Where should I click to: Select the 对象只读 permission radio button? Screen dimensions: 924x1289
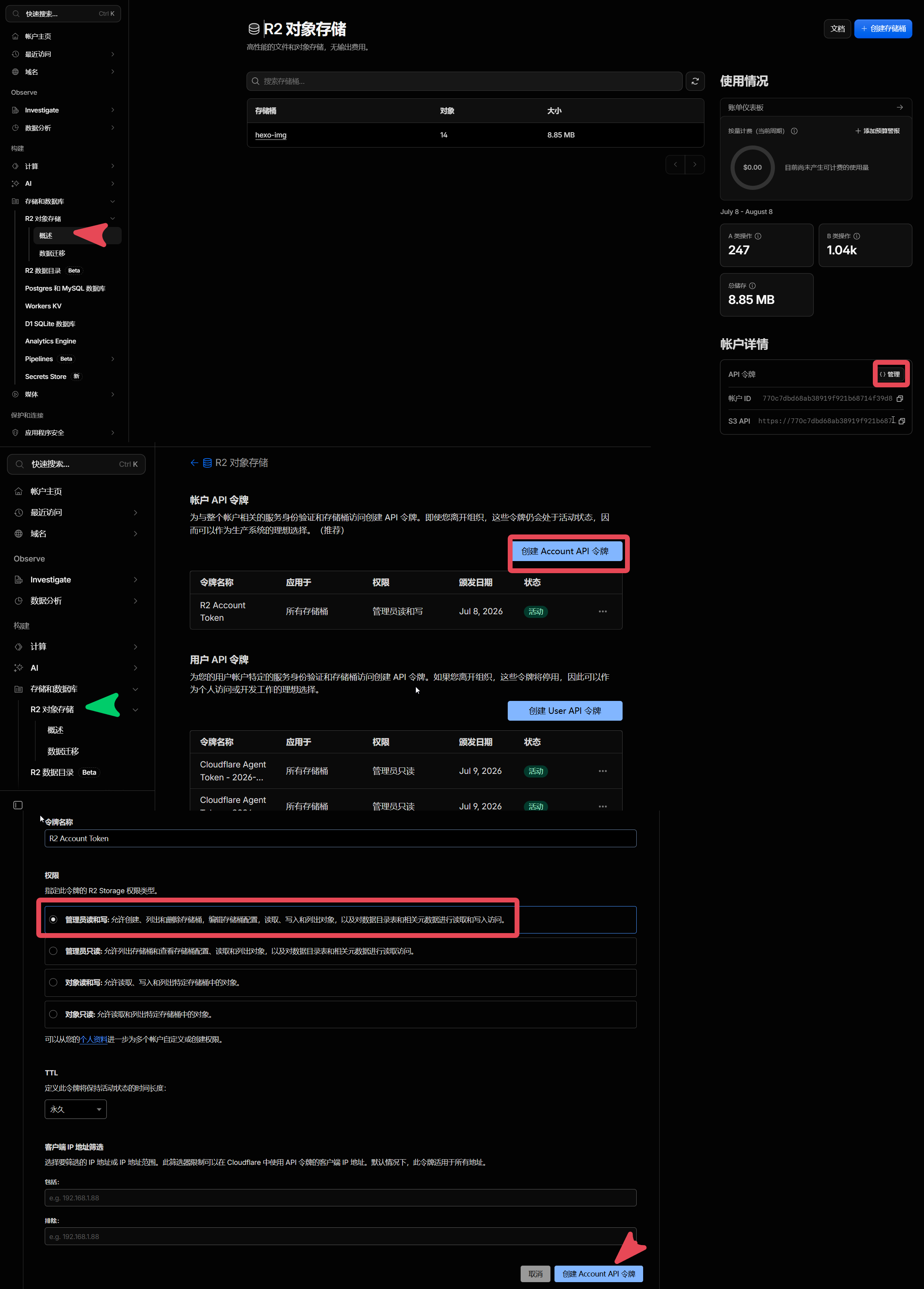click(x=54, y=1015)
